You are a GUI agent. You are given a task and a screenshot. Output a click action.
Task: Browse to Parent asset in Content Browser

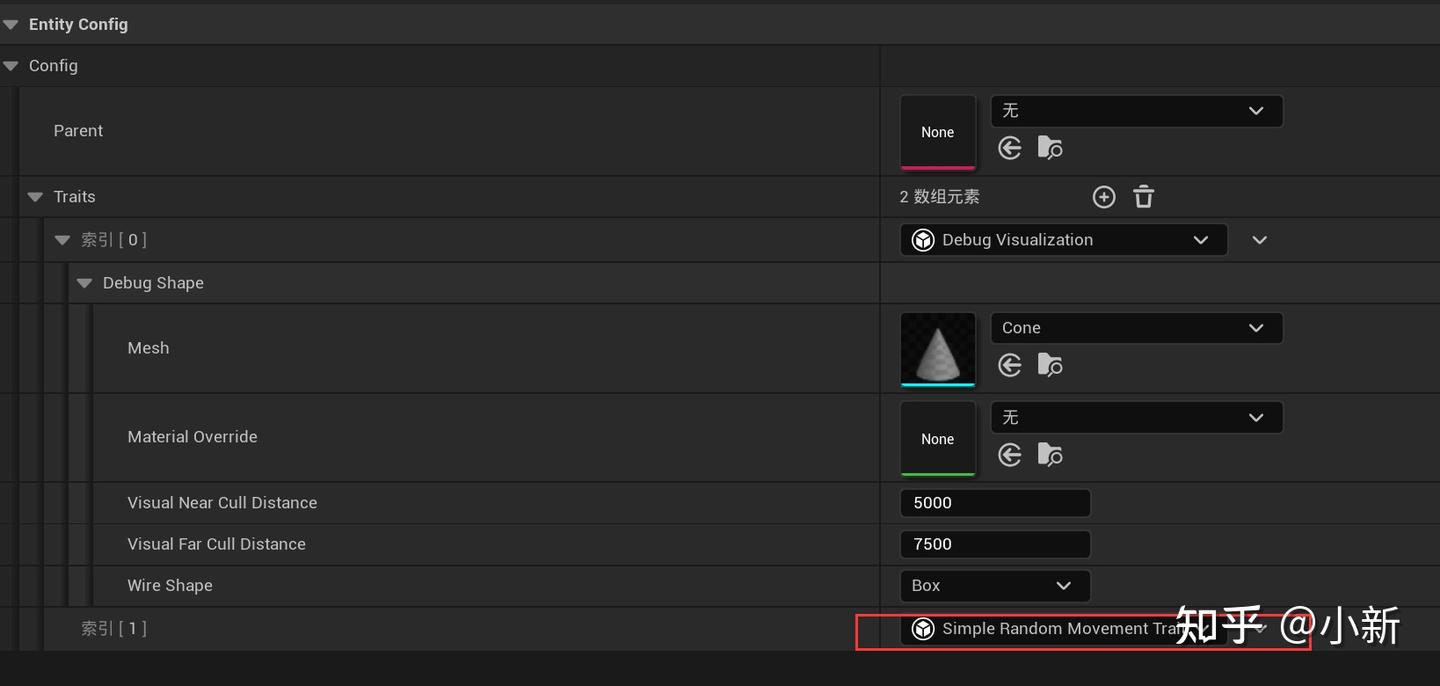[x=1050, y=148]
